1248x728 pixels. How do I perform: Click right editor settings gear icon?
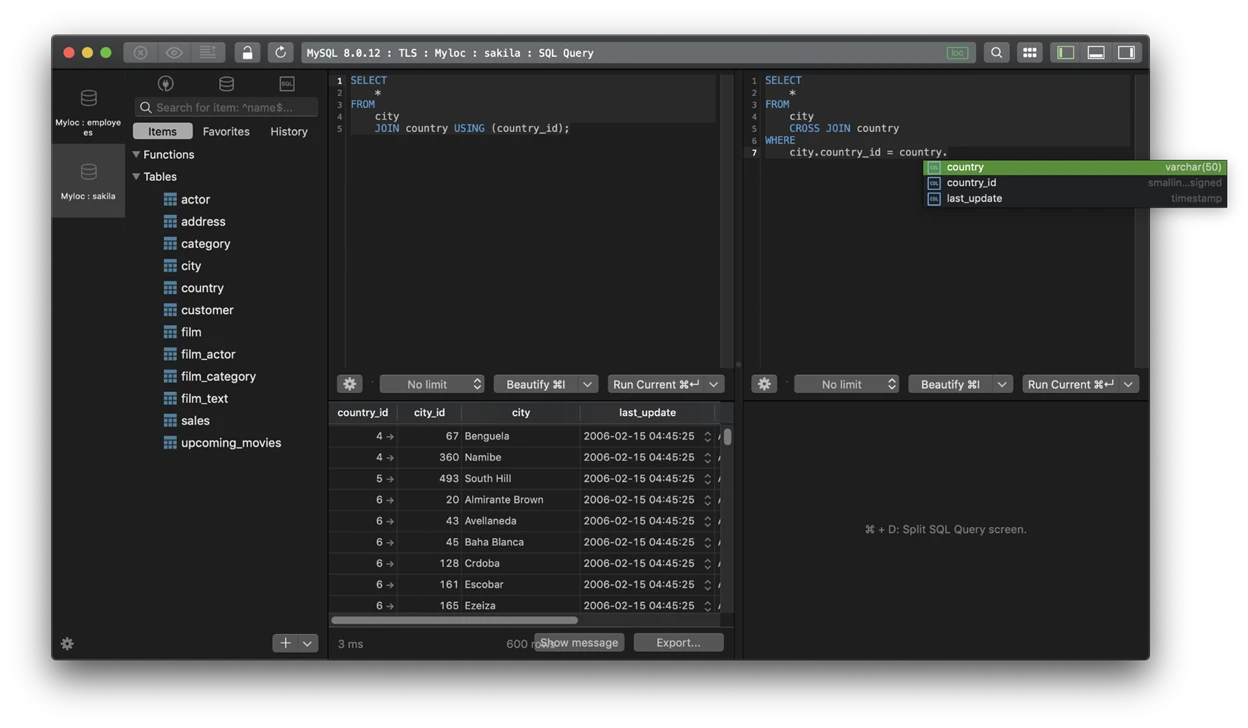764,384
